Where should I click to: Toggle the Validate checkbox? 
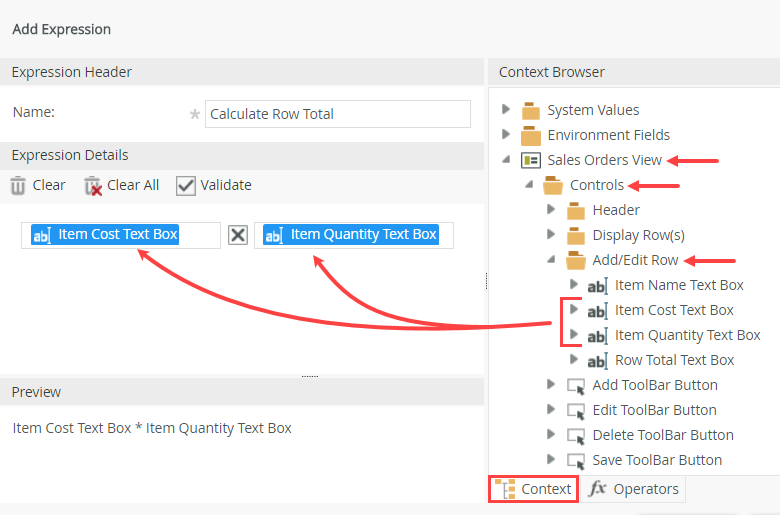[x=185, y=185]
